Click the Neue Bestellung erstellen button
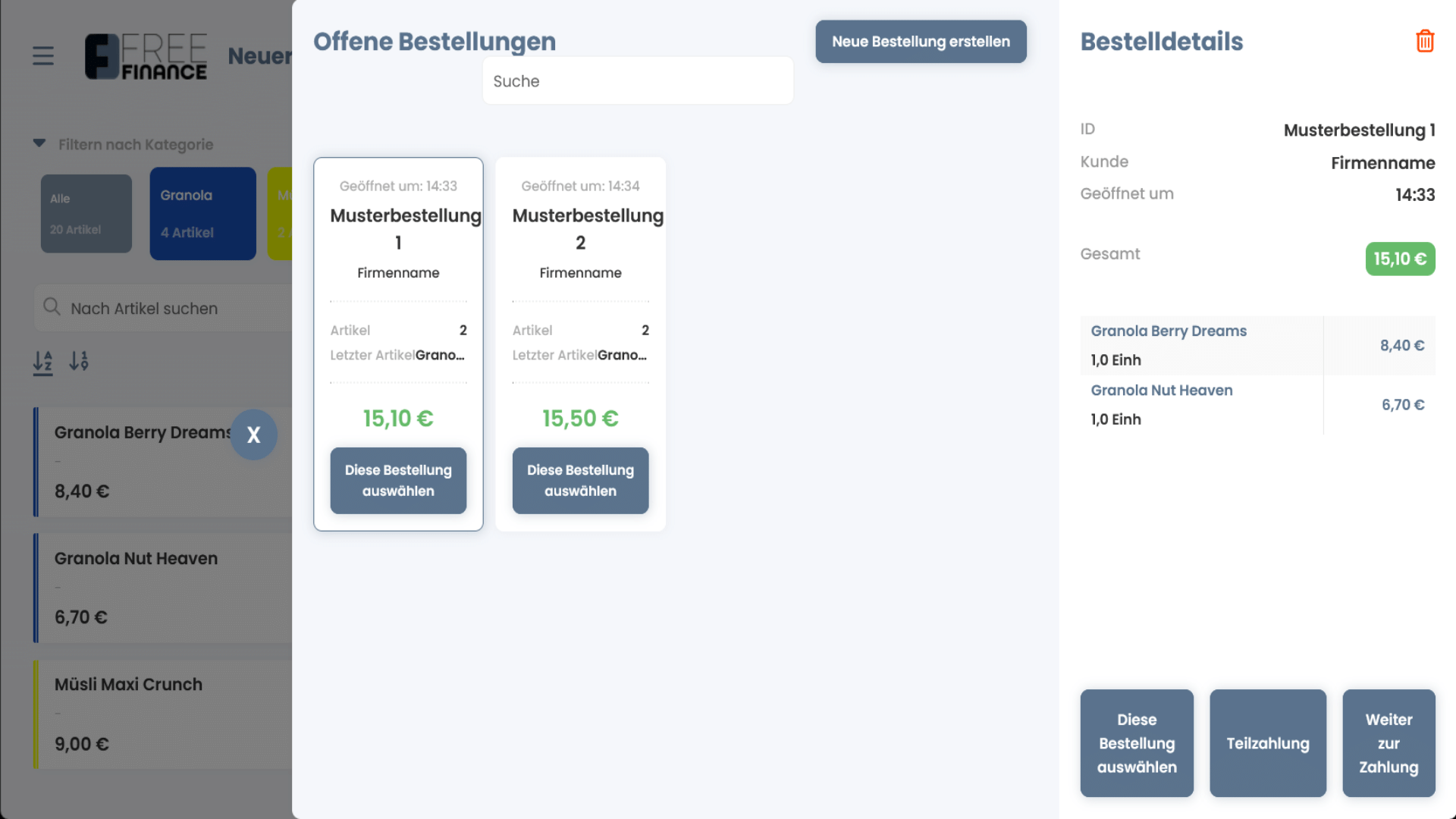The height and width of the screenshot is (819, 1456). click(921, 42)
